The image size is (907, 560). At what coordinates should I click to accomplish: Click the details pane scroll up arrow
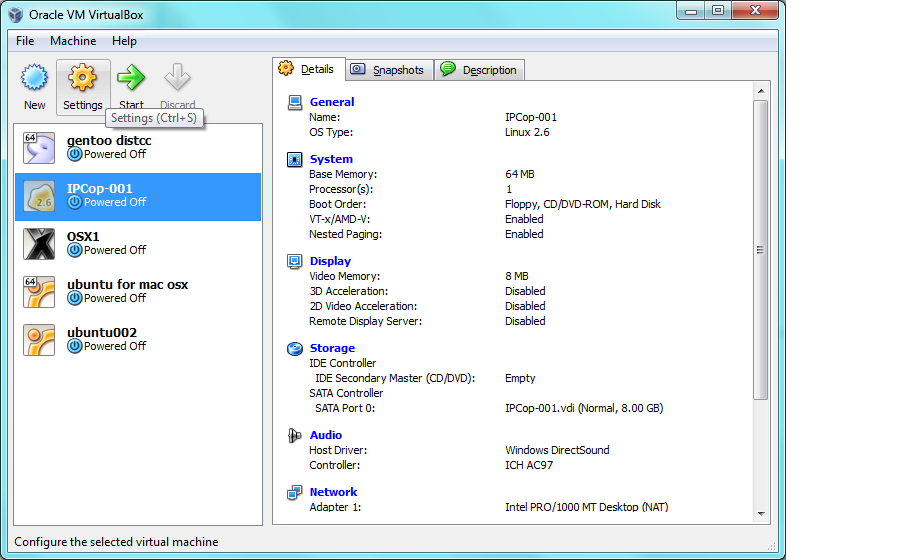pos(761,91)
